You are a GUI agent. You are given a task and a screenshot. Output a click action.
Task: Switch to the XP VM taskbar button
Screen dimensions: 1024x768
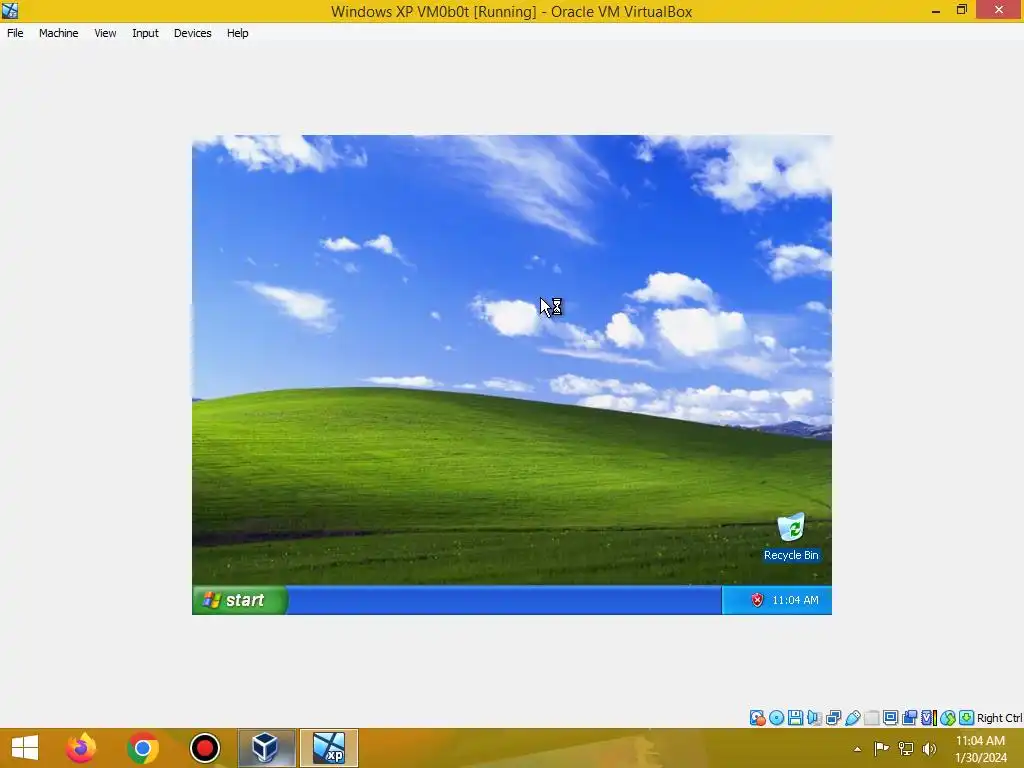pos(328,748)
